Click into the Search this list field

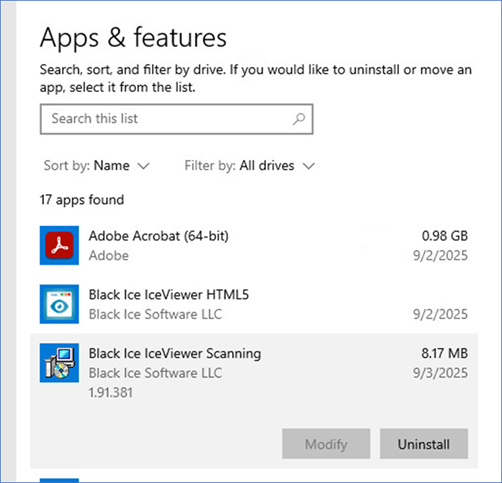pyautogui.click(x=177, y=119)
